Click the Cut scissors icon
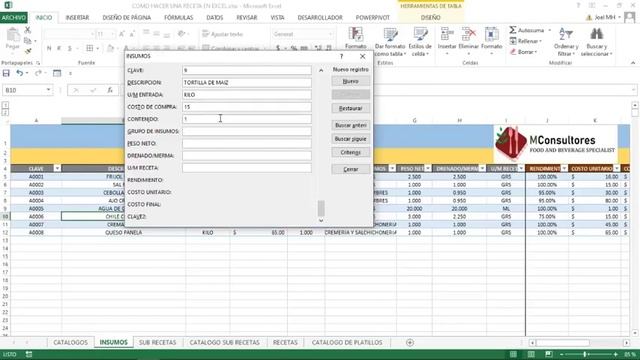 27,30
